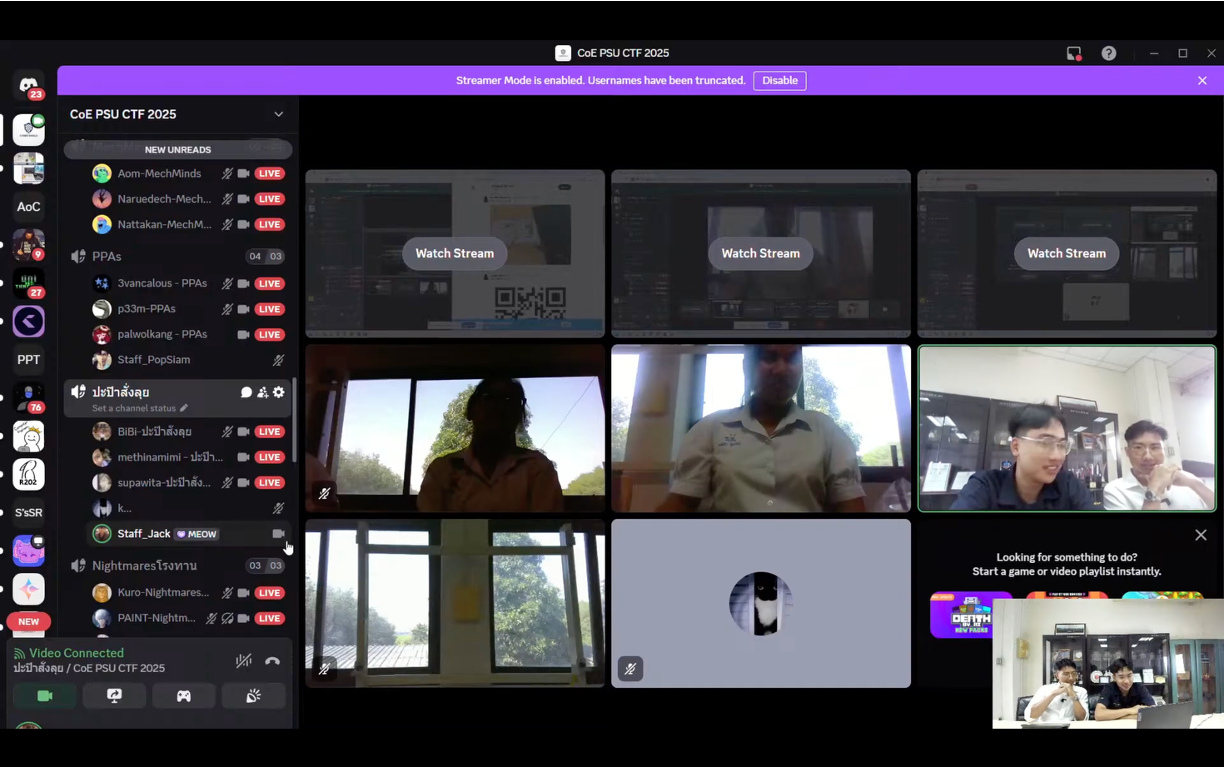
Task: Open Discord direct messages home
Action: pyautogui.click(x=28, y=85)
